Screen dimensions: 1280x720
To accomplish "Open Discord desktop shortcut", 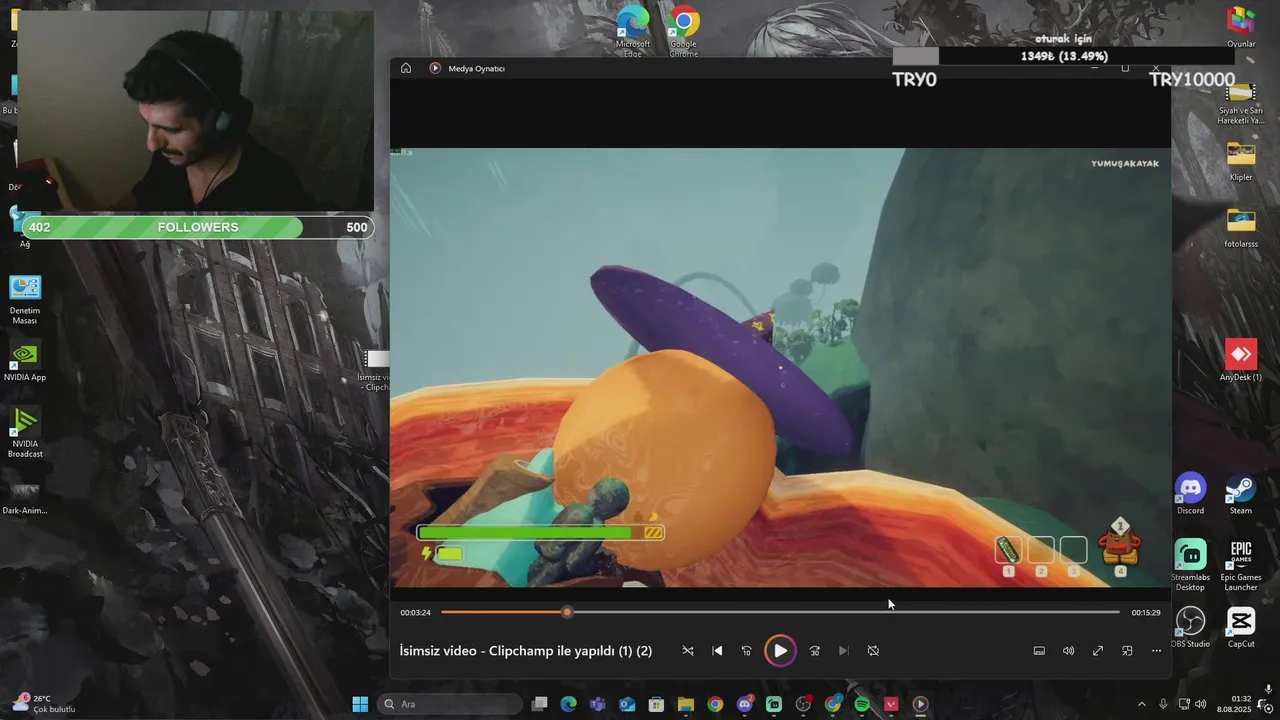I will 1190,494.
